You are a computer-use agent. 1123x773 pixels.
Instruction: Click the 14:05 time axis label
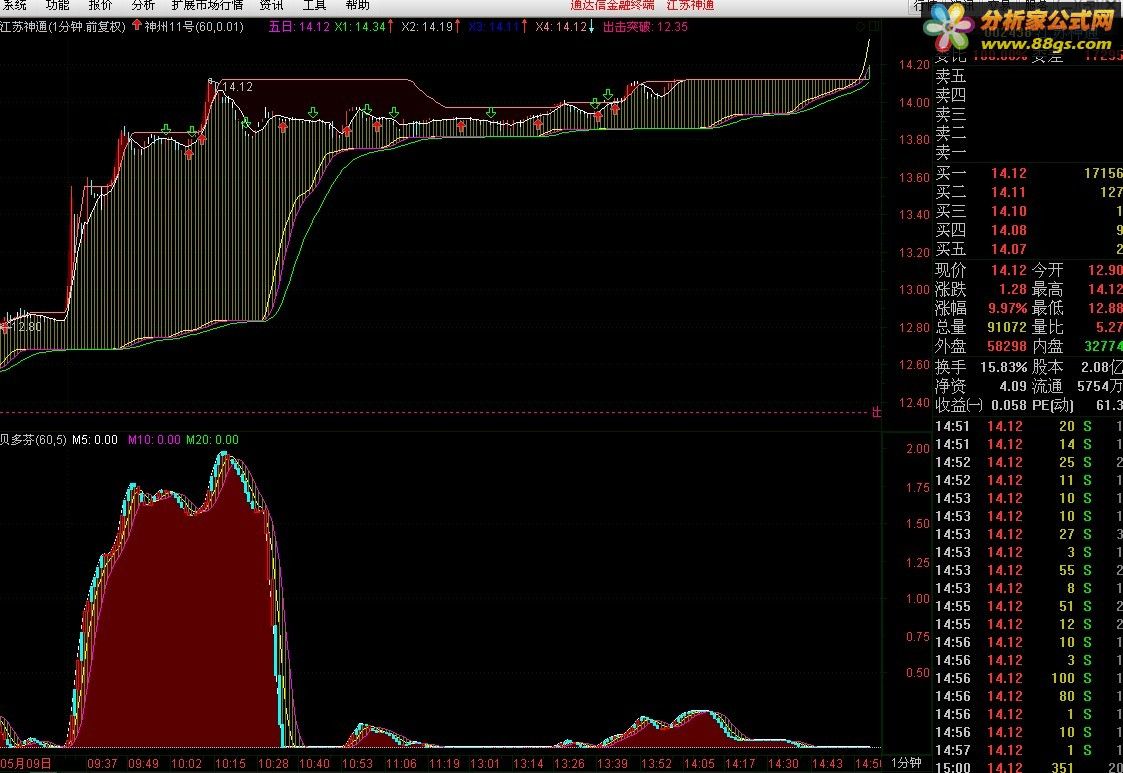tap(699, 764)
